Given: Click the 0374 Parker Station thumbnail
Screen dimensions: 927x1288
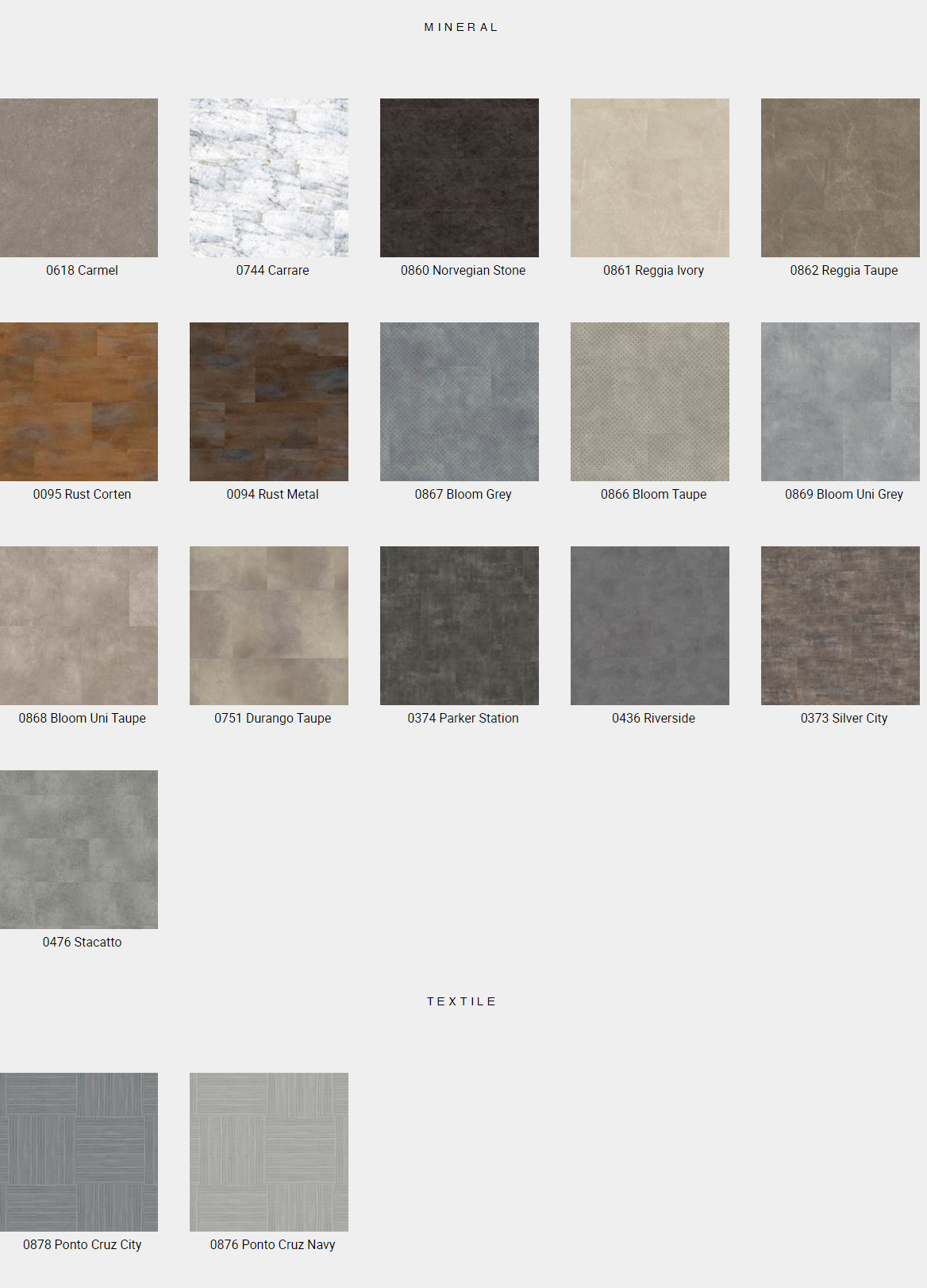Looking at the screenshot, I should click(460, 626).
